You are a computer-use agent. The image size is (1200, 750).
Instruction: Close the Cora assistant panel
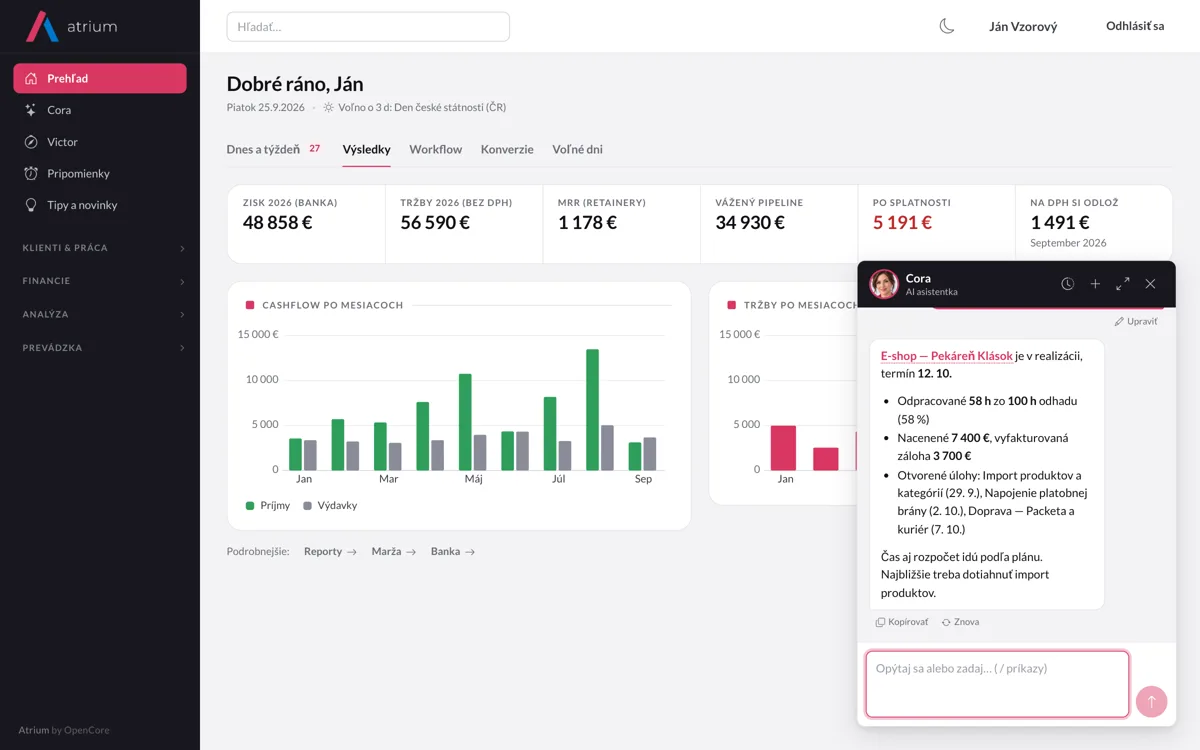pos(1150,284)
